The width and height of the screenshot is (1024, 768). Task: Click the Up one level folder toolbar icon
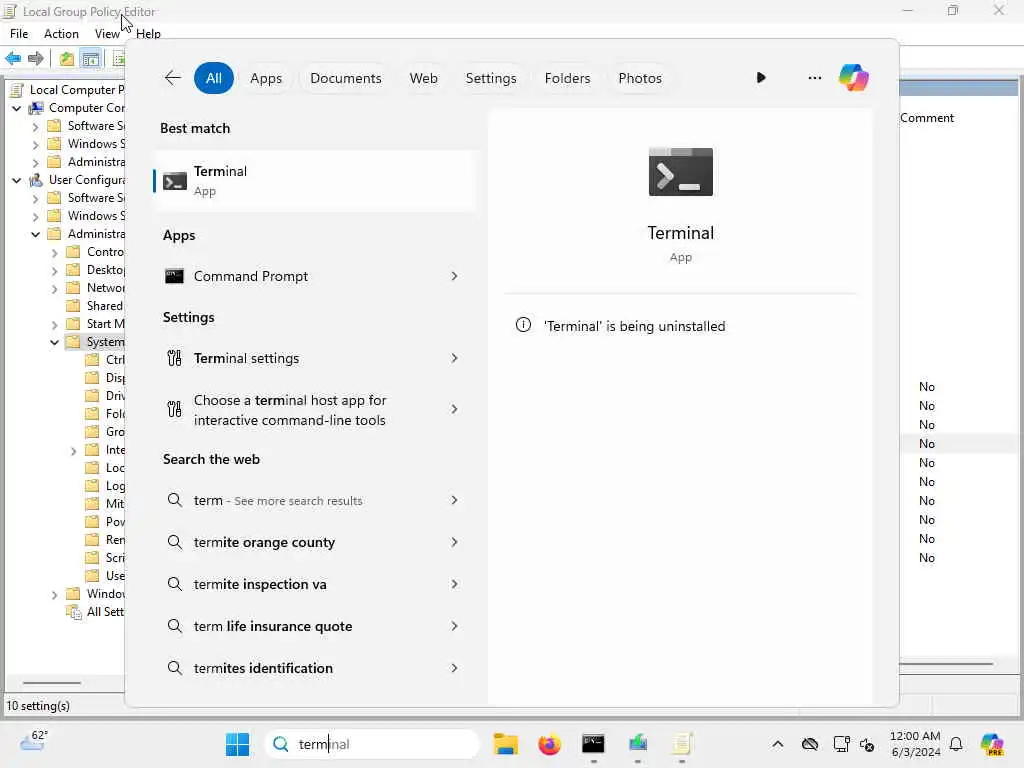[67, 59]
